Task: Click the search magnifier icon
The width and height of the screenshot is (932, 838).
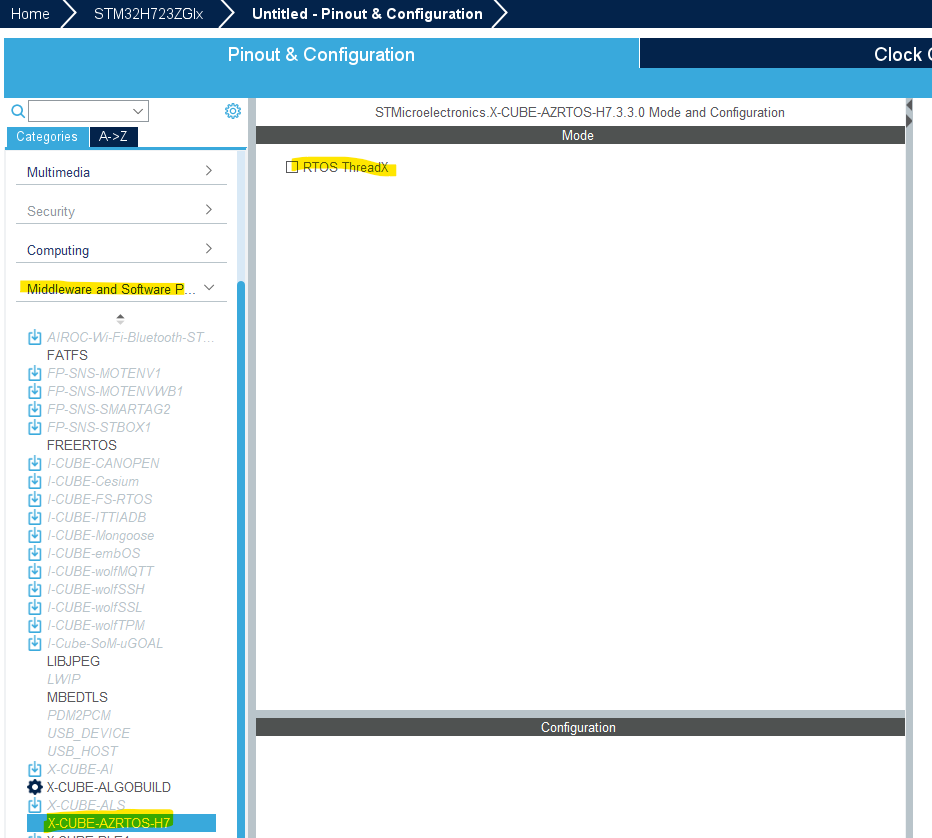Action: (18, 111)
